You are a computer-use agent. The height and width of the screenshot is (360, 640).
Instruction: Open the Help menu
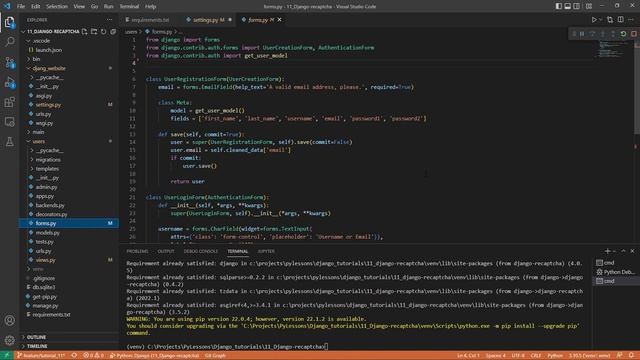pos(151,6)
